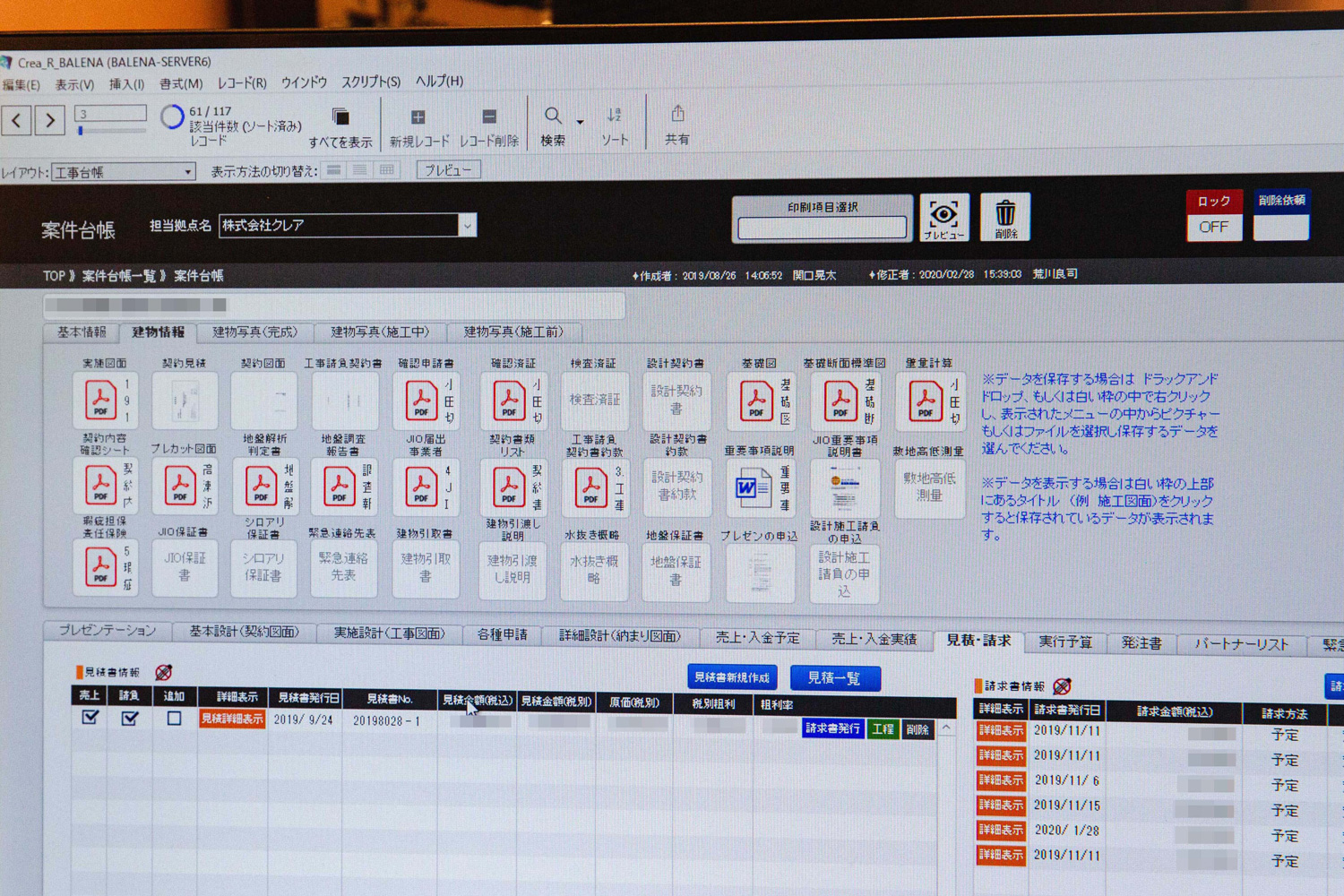This screenshot has width=1344, height=896.
Task: Open the JIO重要事項説明書 thumbnail
Action: (x=844, y=490)
